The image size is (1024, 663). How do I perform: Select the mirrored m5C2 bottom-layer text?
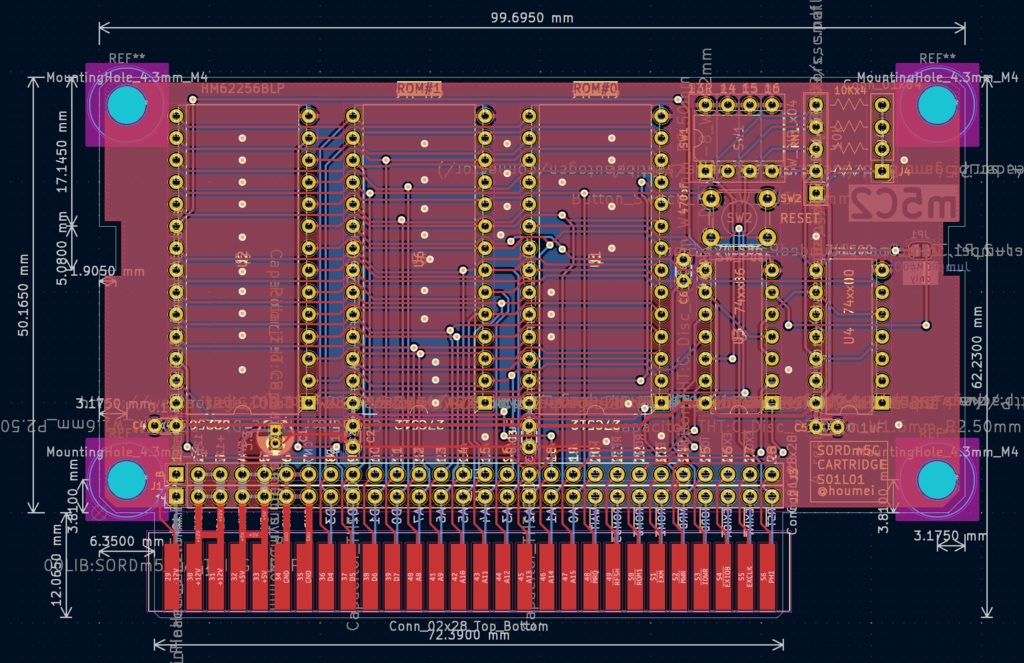(904, 203)
